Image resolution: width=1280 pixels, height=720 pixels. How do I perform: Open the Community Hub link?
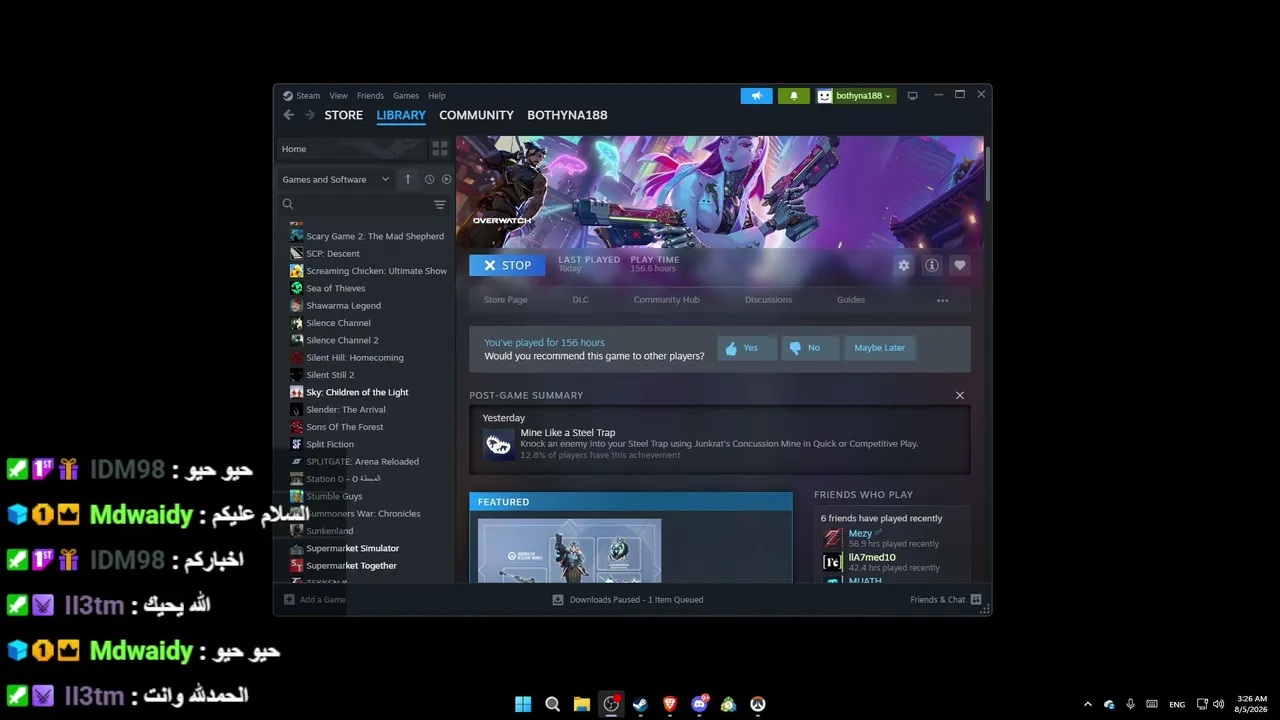(667, 300)
